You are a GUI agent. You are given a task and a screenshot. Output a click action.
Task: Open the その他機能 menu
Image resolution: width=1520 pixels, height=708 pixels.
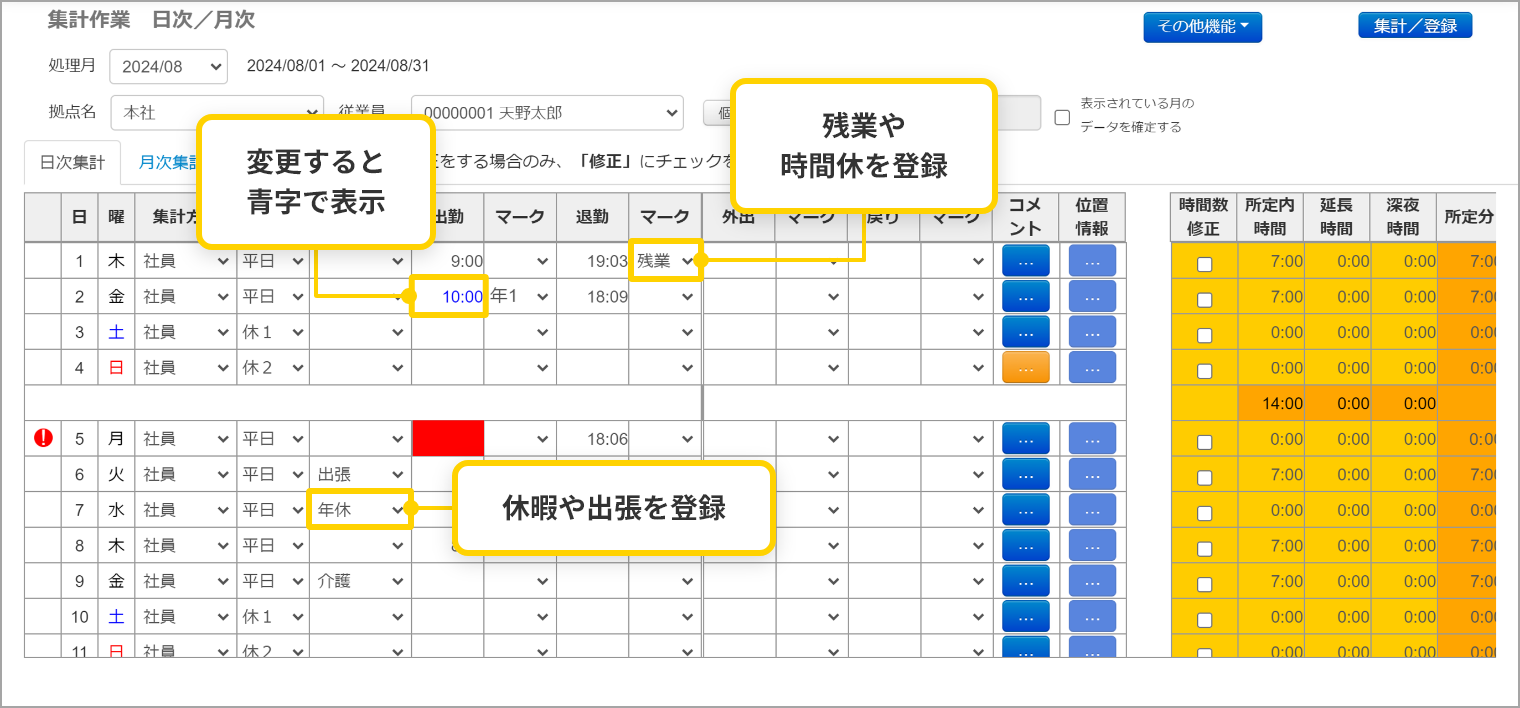(1202, 27)
